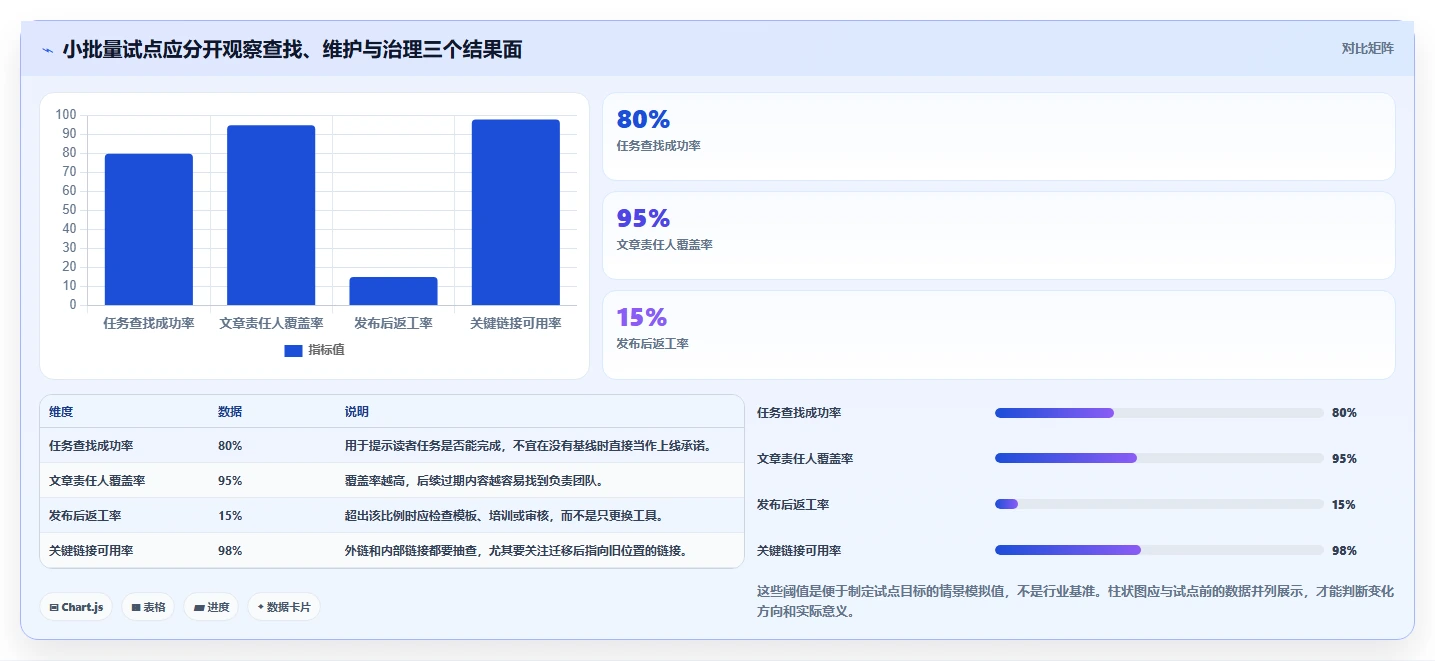Viewport: 1435px width, 661px height.
Task: Click the 98% value right of the progress bar
Action: (x=1344, y=551)
